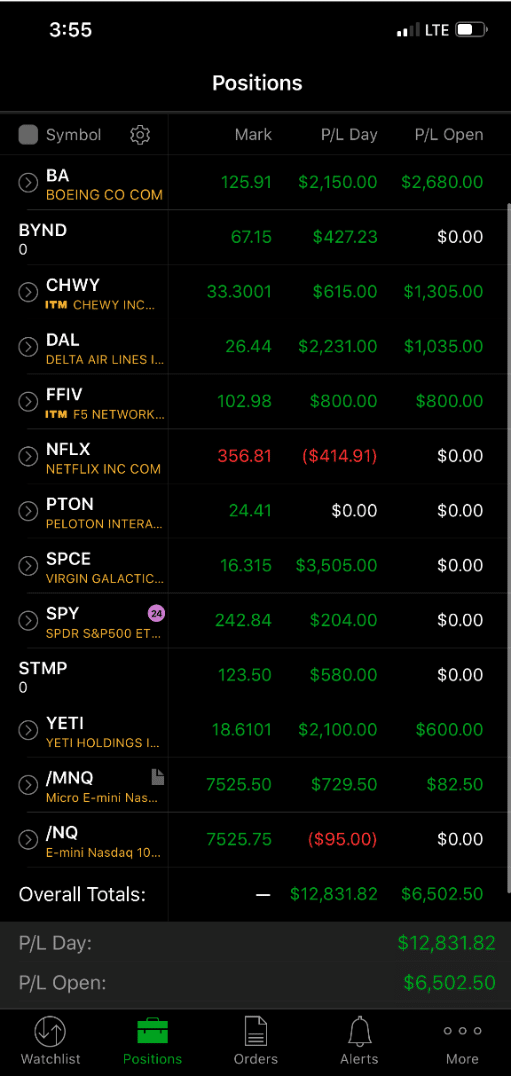Sort by the Mark column header
This screenshot has width=511, height=1076.
click(x=253, y=134)
